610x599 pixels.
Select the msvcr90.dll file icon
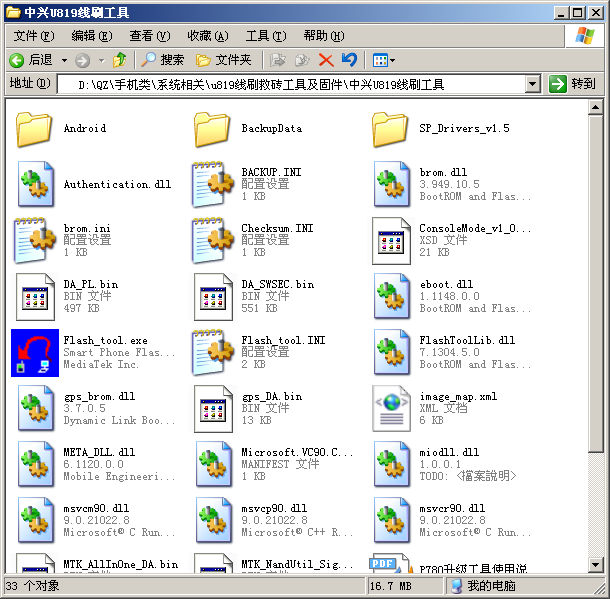tap(391, 520)
